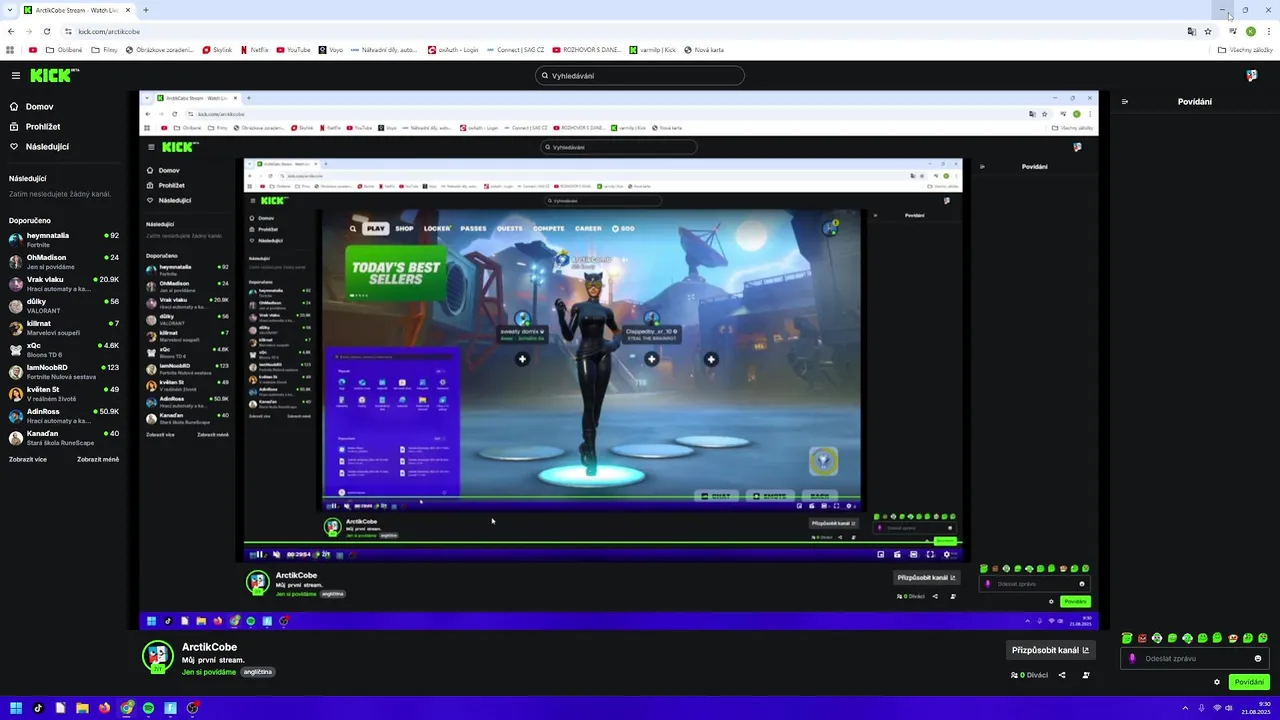Click the share icon under the stream
Screen dimensions: 1280x720
pyautogui.click(x=1062, y=675)
